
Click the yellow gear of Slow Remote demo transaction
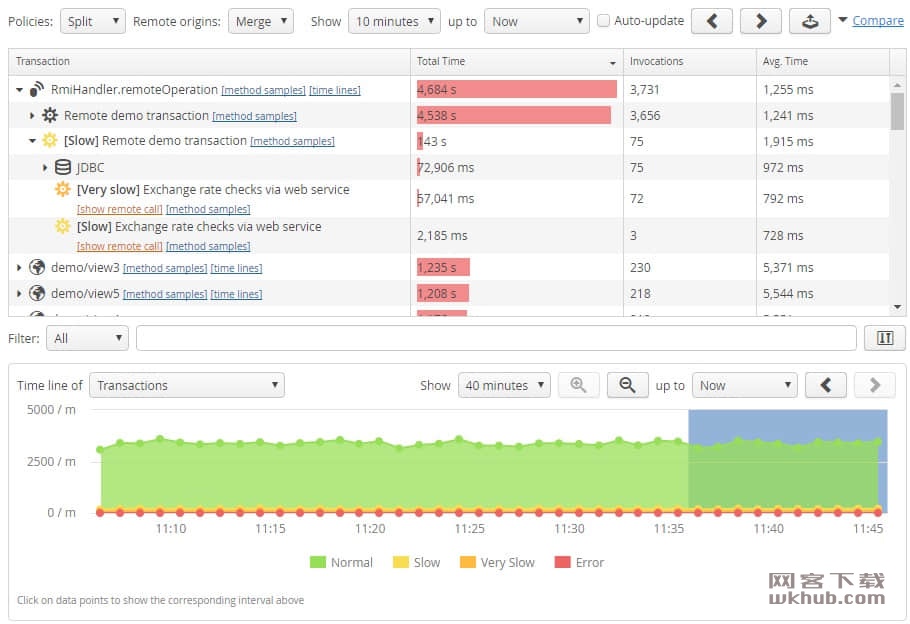pos(50,140)
